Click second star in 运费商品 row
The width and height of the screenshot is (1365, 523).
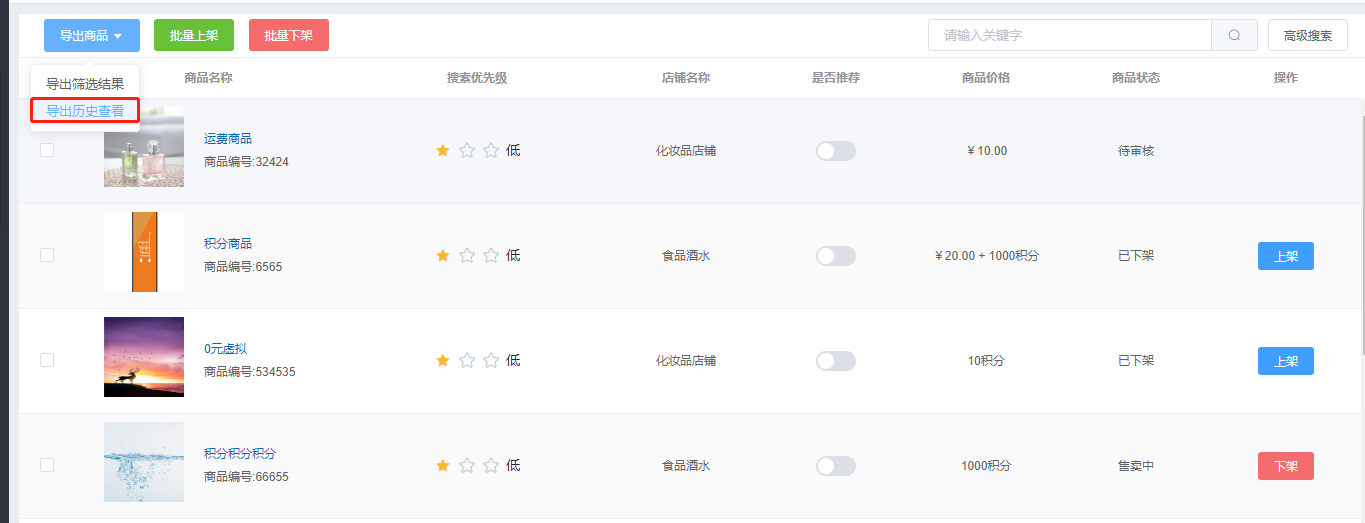click(x=467, y=150)
